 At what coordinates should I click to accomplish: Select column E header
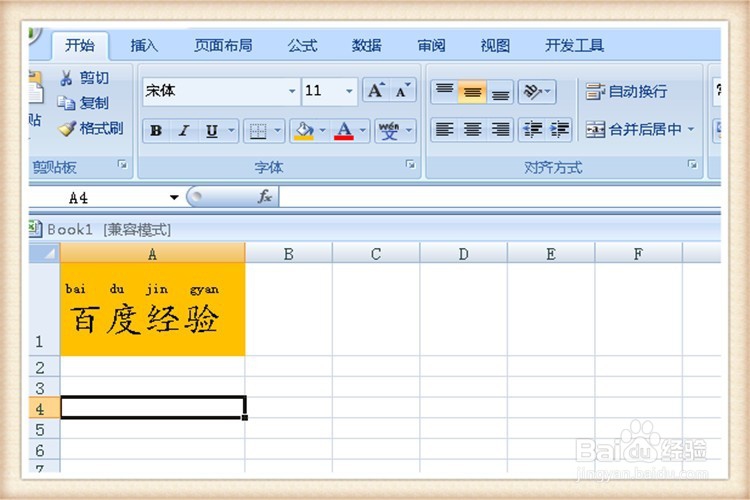point(551,254)
